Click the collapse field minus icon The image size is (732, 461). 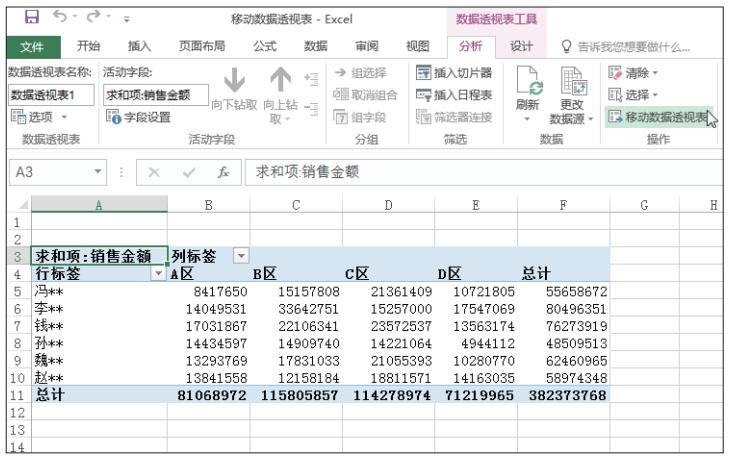click(x=311, y=108)
